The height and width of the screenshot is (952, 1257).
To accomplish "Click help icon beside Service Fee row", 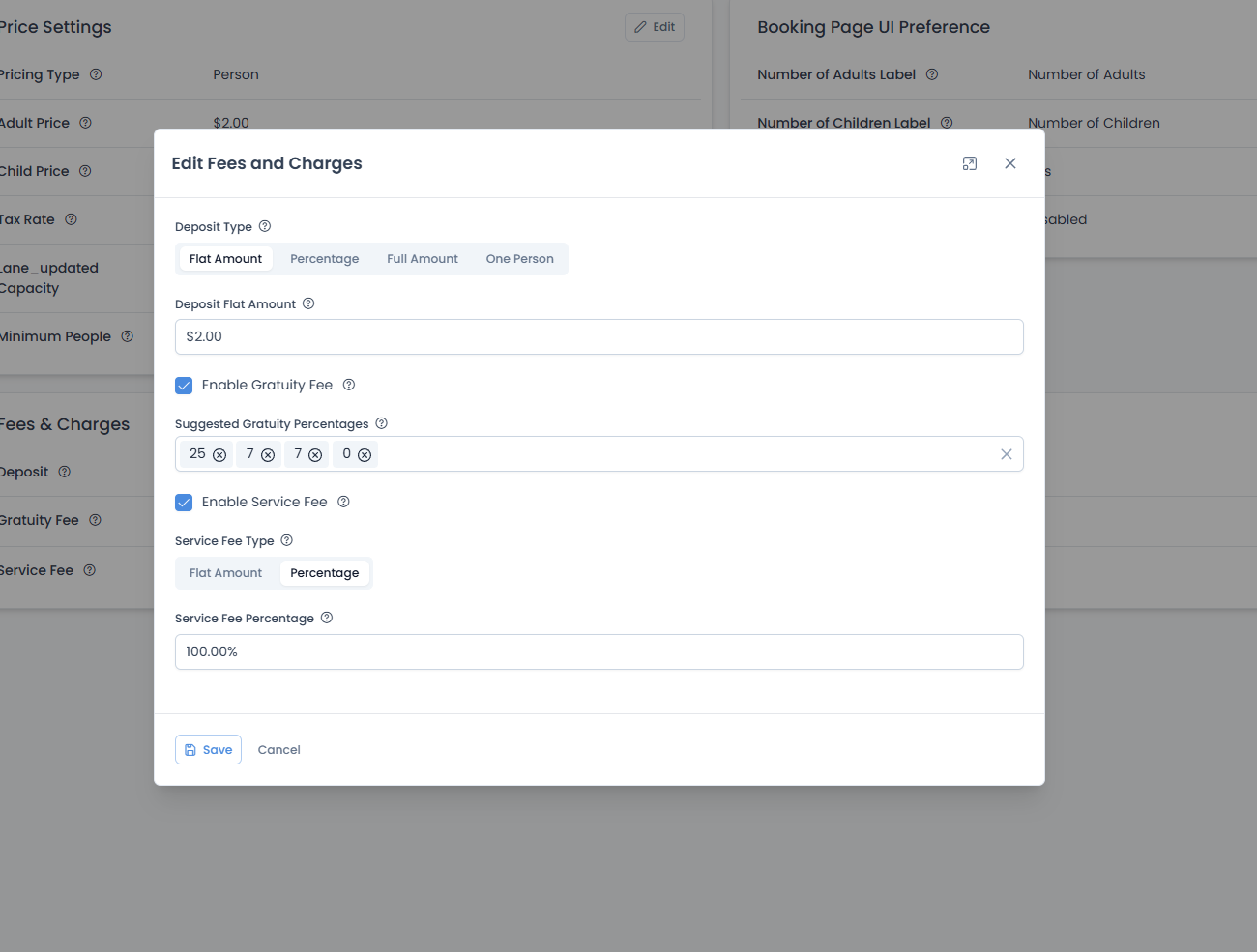I will point(89,570).
